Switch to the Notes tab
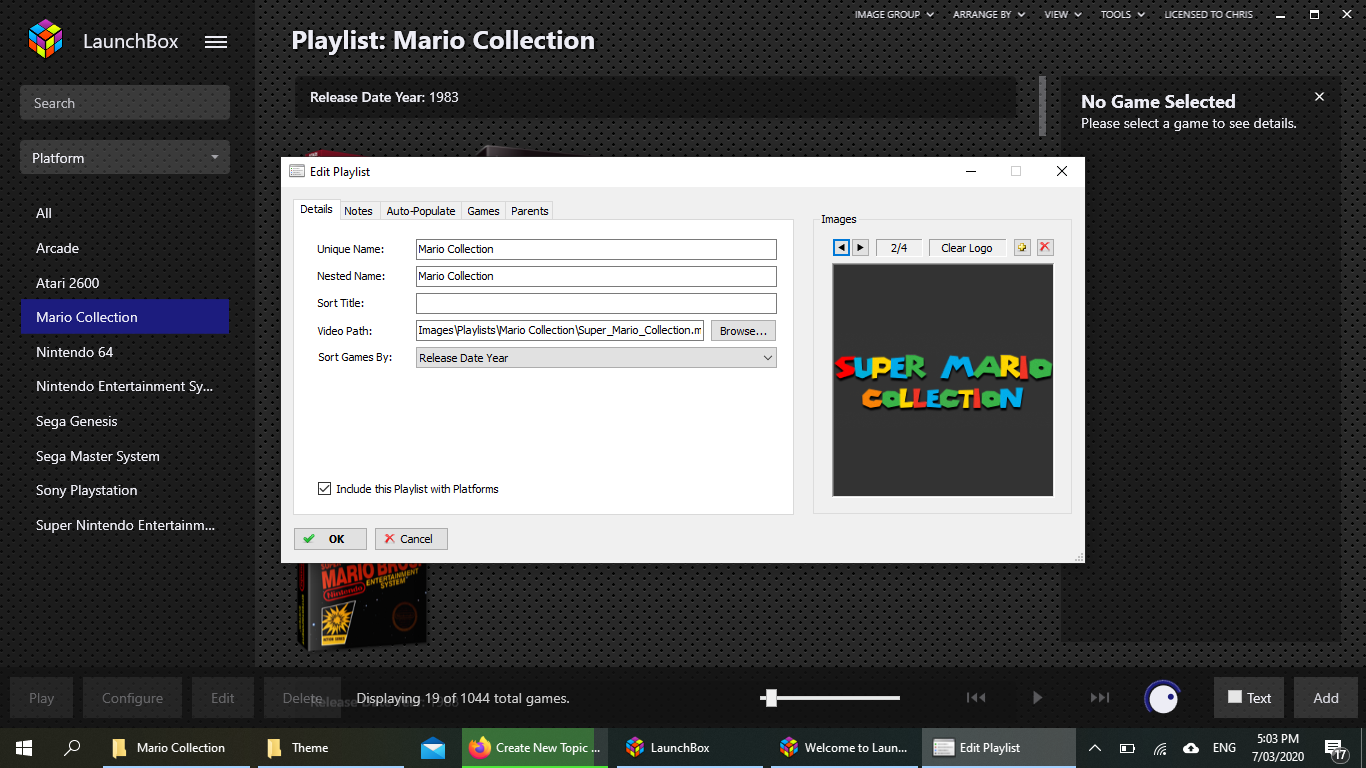The height and width of the screenshot is (768, 1366). (358, 211)
